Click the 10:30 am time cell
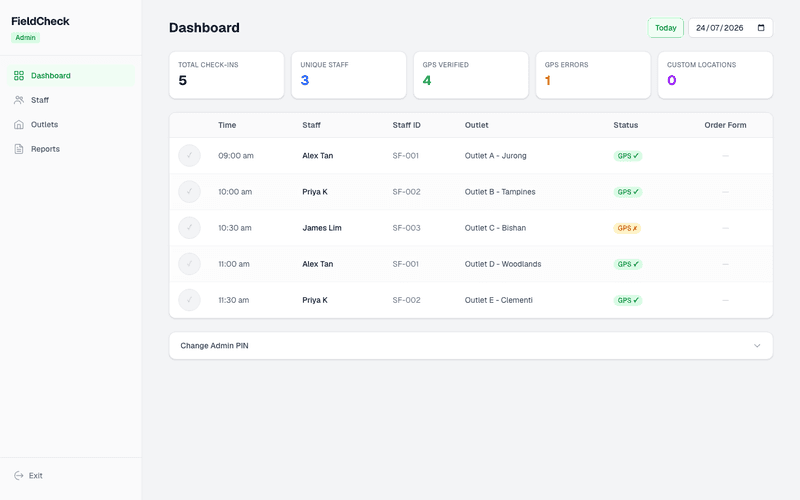This screenshot has height=500, width=800. click(x=235, y=228)
